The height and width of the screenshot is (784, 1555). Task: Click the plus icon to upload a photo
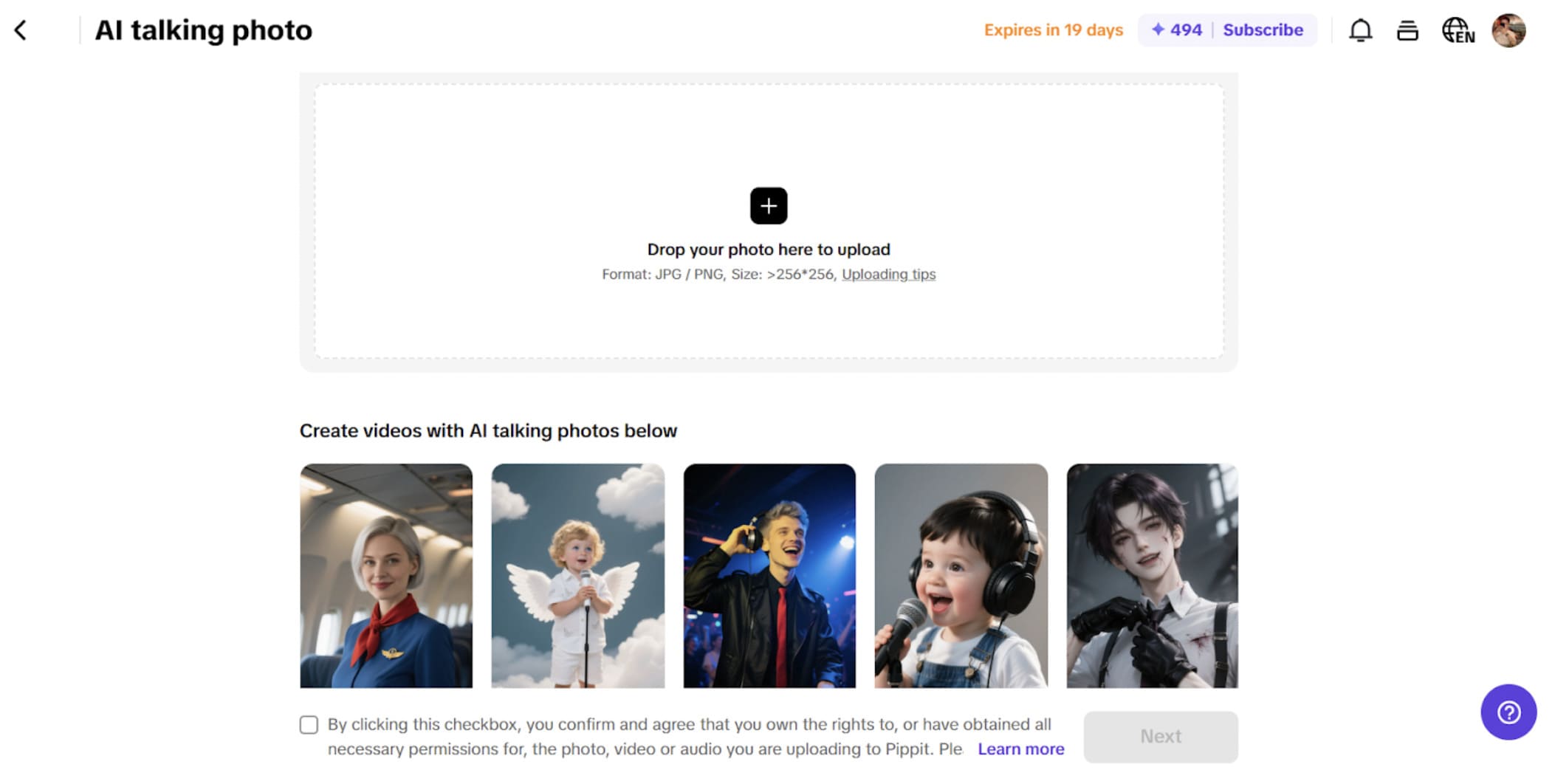click(x=768, y=206)
